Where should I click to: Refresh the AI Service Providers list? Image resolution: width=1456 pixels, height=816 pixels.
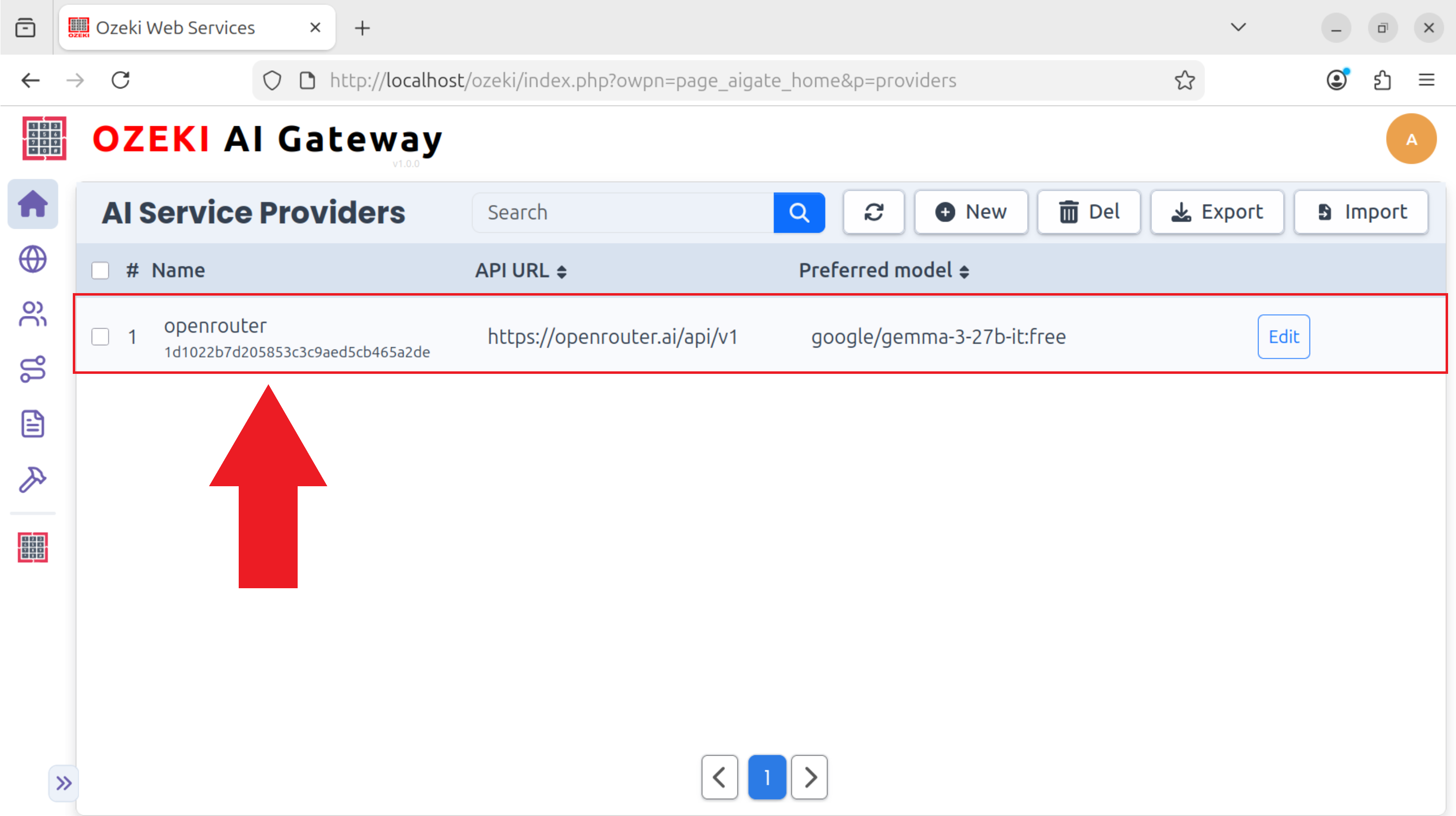[x=874, y=212]
